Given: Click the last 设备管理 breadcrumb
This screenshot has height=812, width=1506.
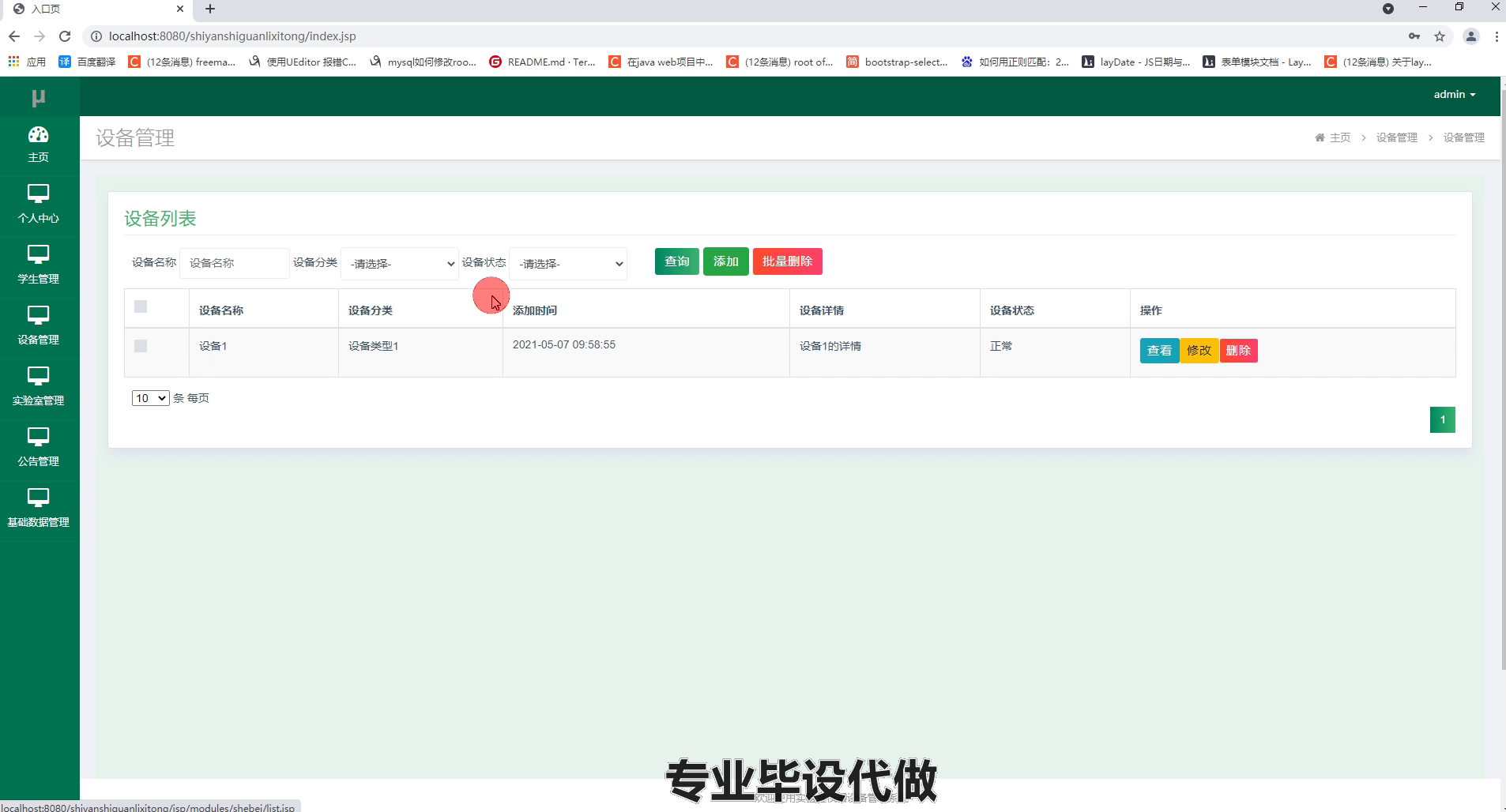Looking at the screenshot, I should pyautogui.click(x=1464, y=137).
